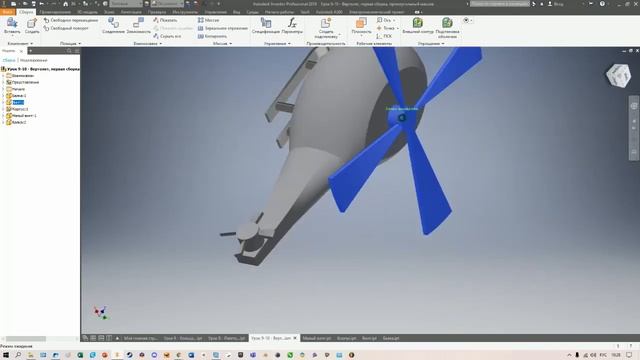Select Зеркальное отражение (Mirror) tool
640x360 pixels.
coord(223,28)
